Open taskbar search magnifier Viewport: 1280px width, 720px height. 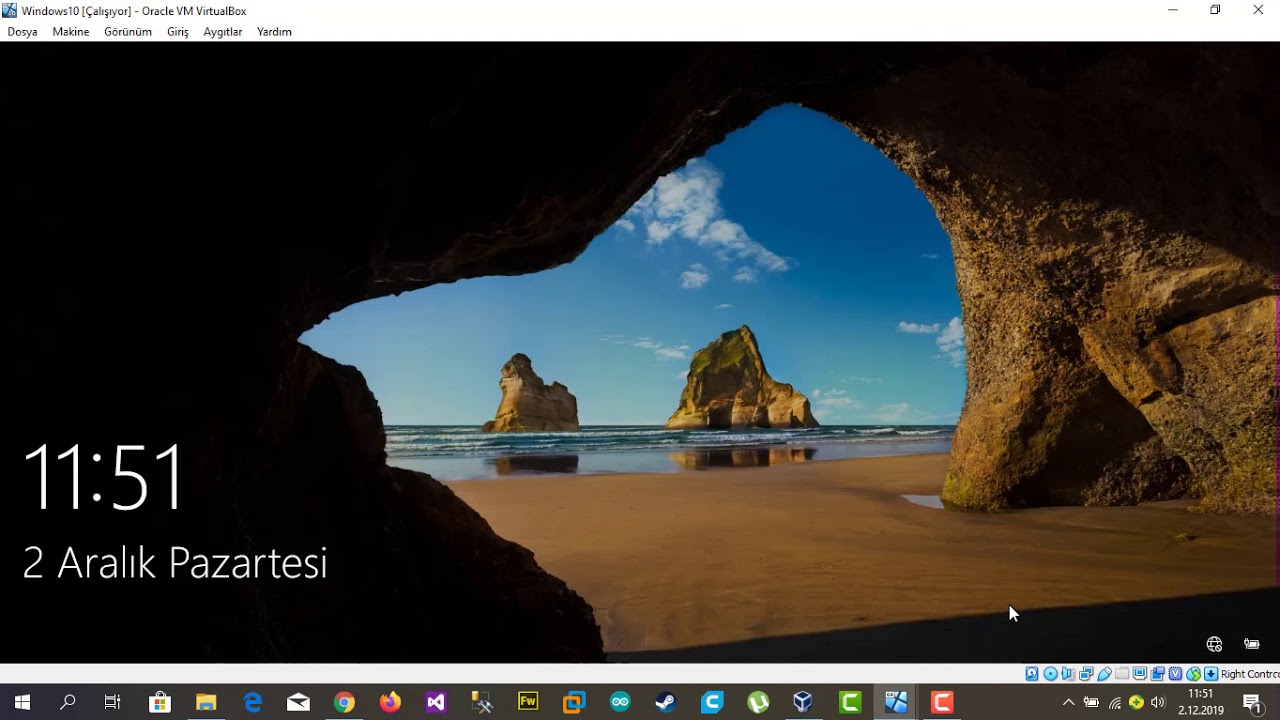[x=68, y=702]
